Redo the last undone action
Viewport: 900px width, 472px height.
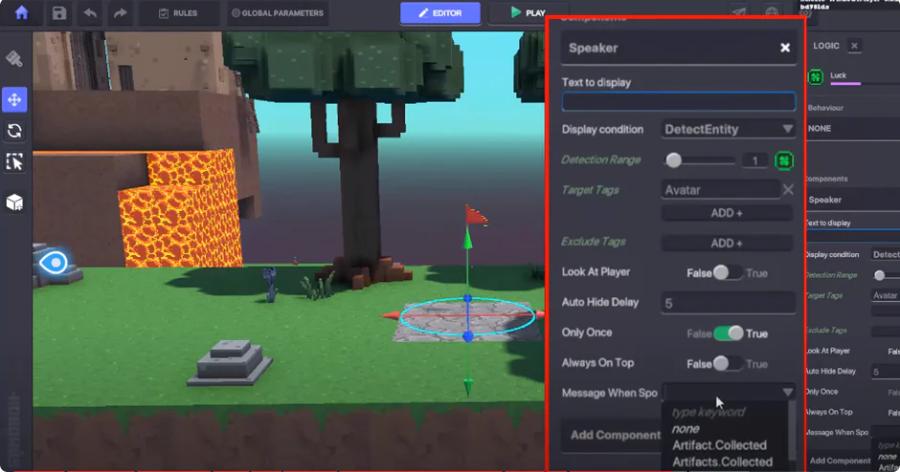[x=121, y=13]
